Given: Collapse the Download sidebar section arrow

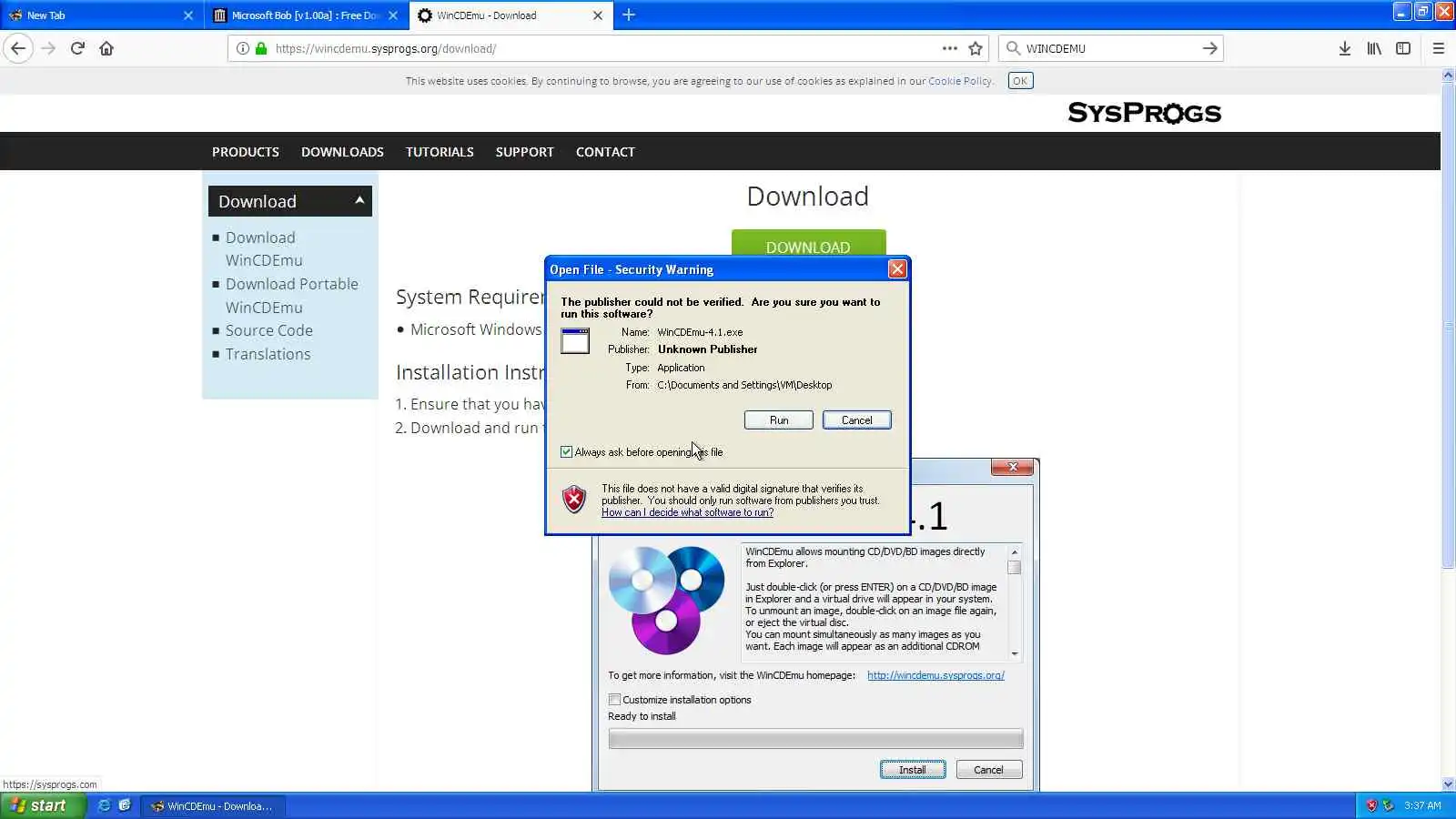Looking at the screenshot, I should [x=359, y=200].
